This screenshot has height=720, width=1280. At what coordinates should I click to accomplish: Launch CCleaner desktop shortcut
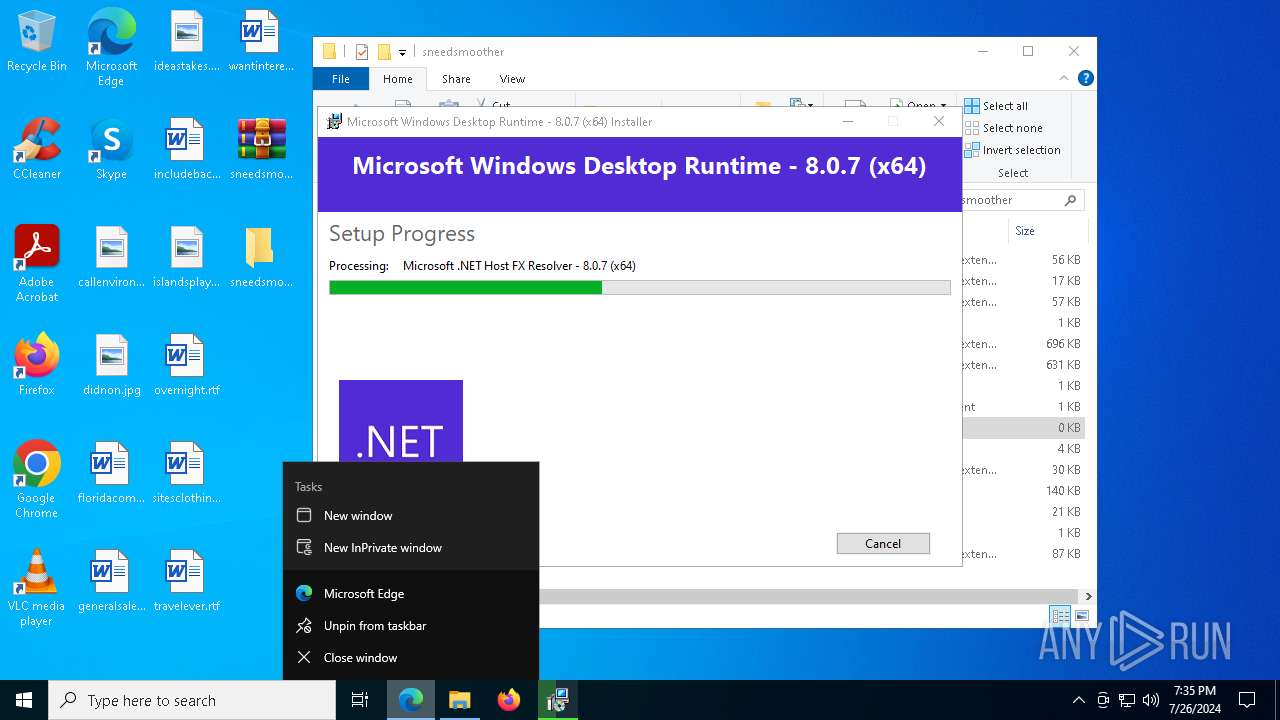tap(37, 149)
